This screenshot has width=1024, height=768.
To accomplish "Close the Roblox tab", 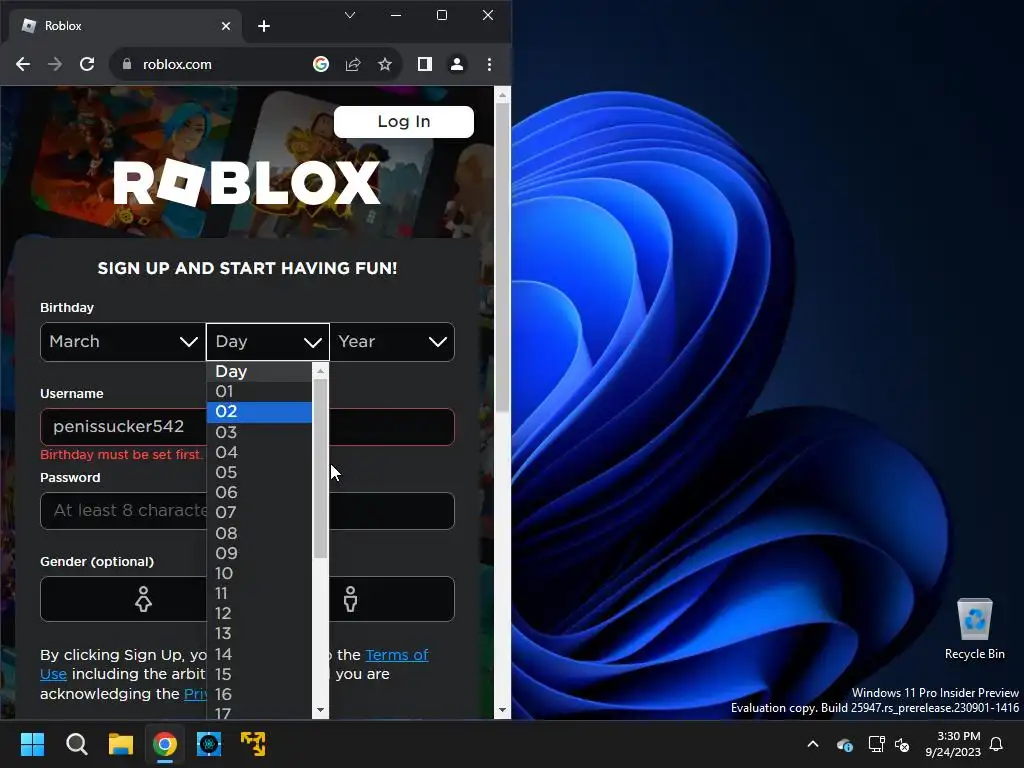I will click(x=225, y=26).
